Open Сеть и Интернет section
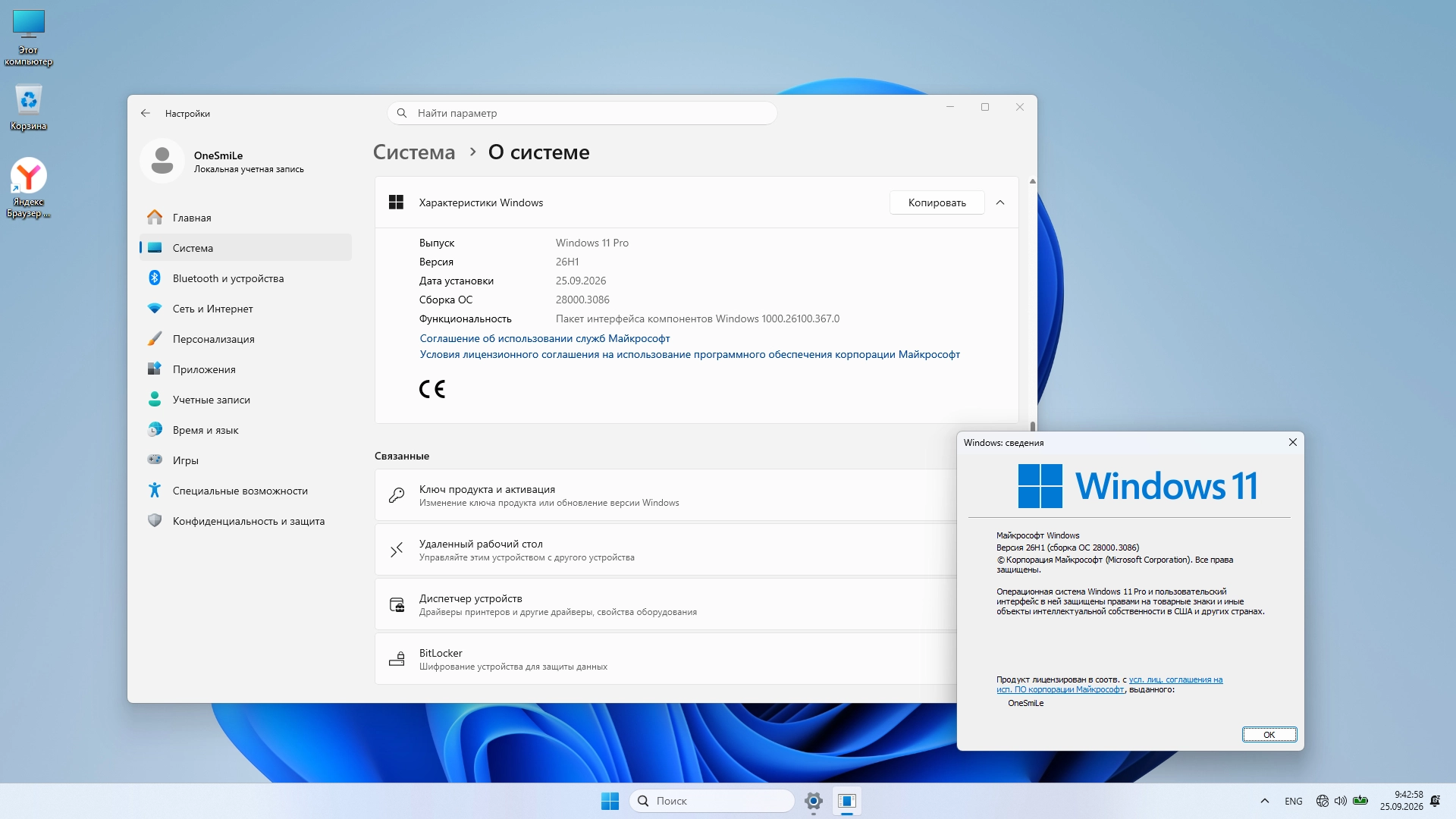The height and width of the screenshot is (819, 1456). (246, 309)
